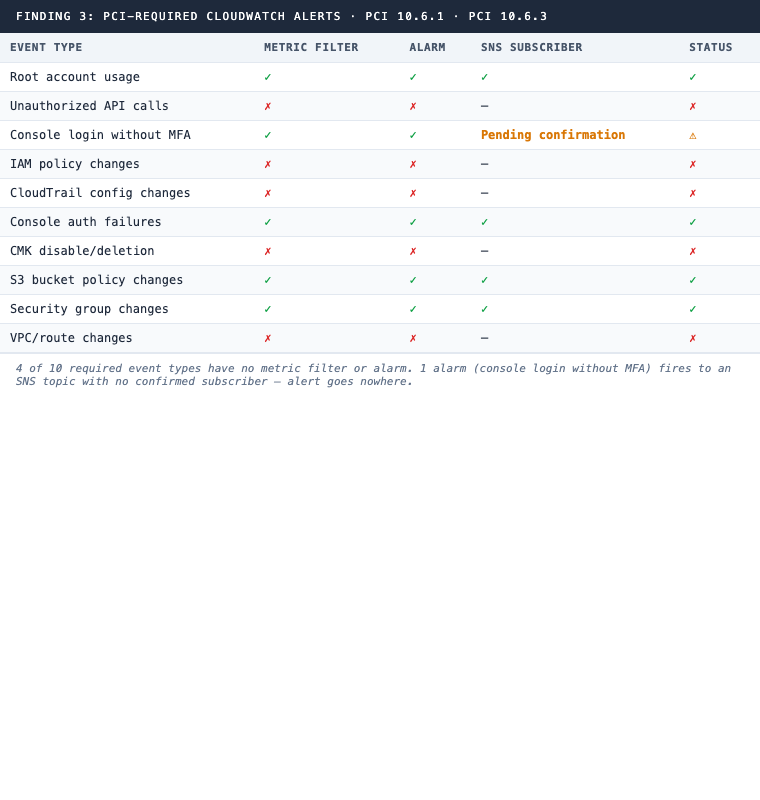Select the Console auth failures row label
This screenshot has height=800, width=760.
tap(86, 222)
